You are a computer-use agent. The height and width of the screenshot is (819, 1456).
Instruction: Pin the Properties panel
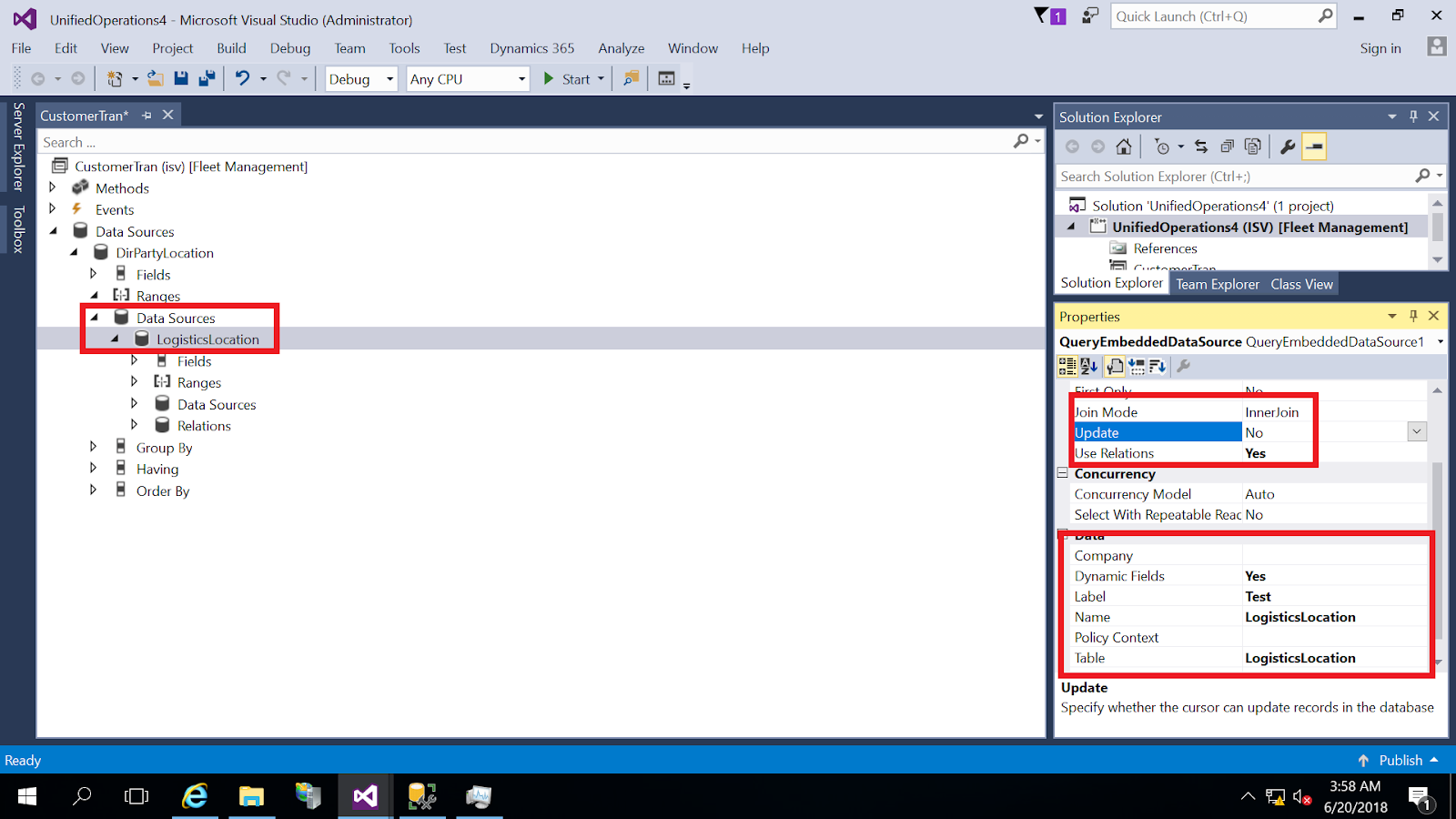1413,316
